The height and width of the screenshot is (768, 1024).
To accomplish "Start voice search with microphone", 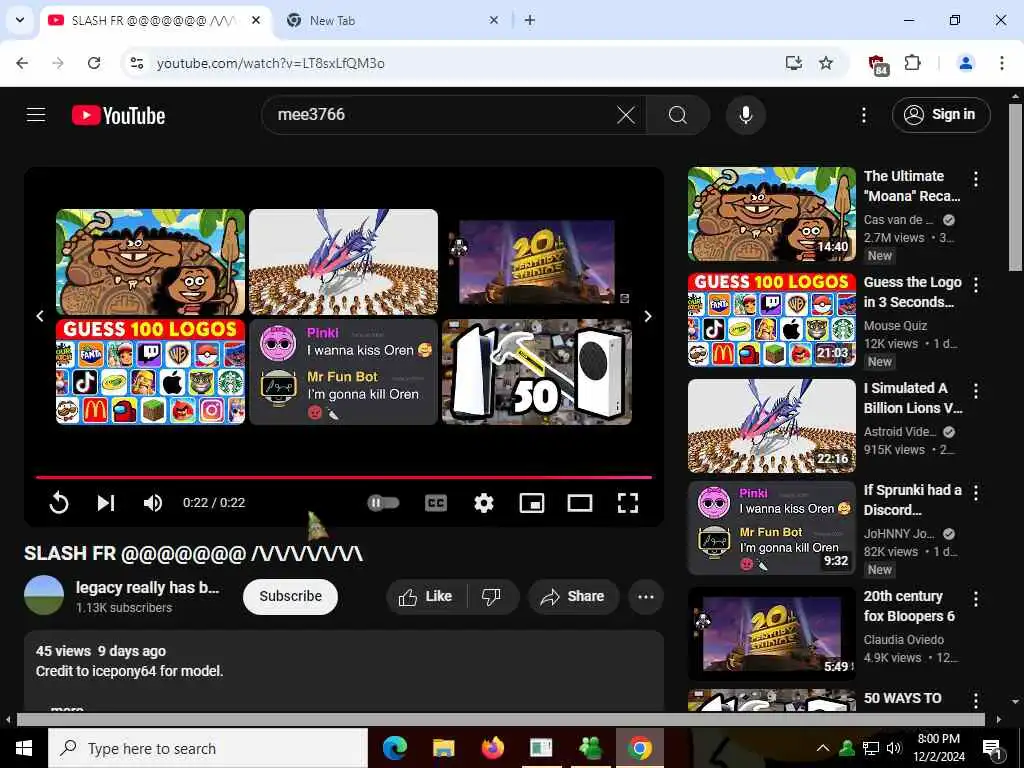I will point(745,115).
